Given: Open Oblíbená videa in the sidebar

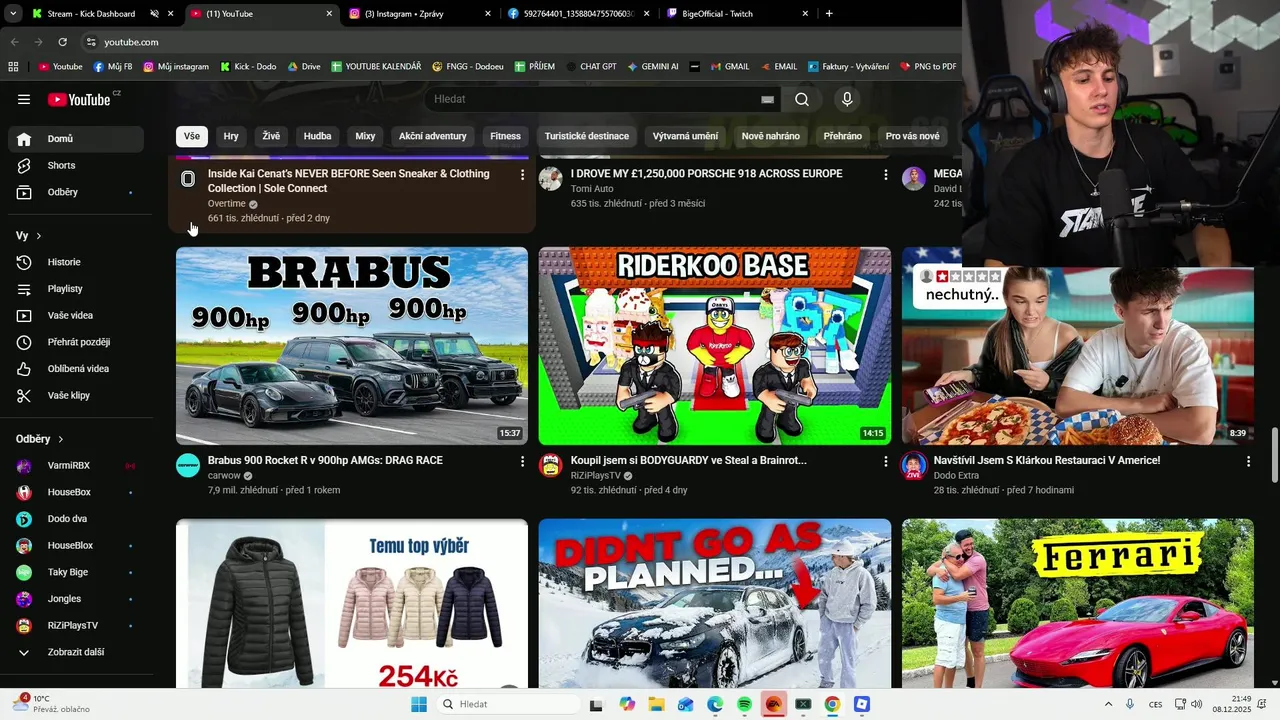Looking at the screenshot, I should point(76,369).
